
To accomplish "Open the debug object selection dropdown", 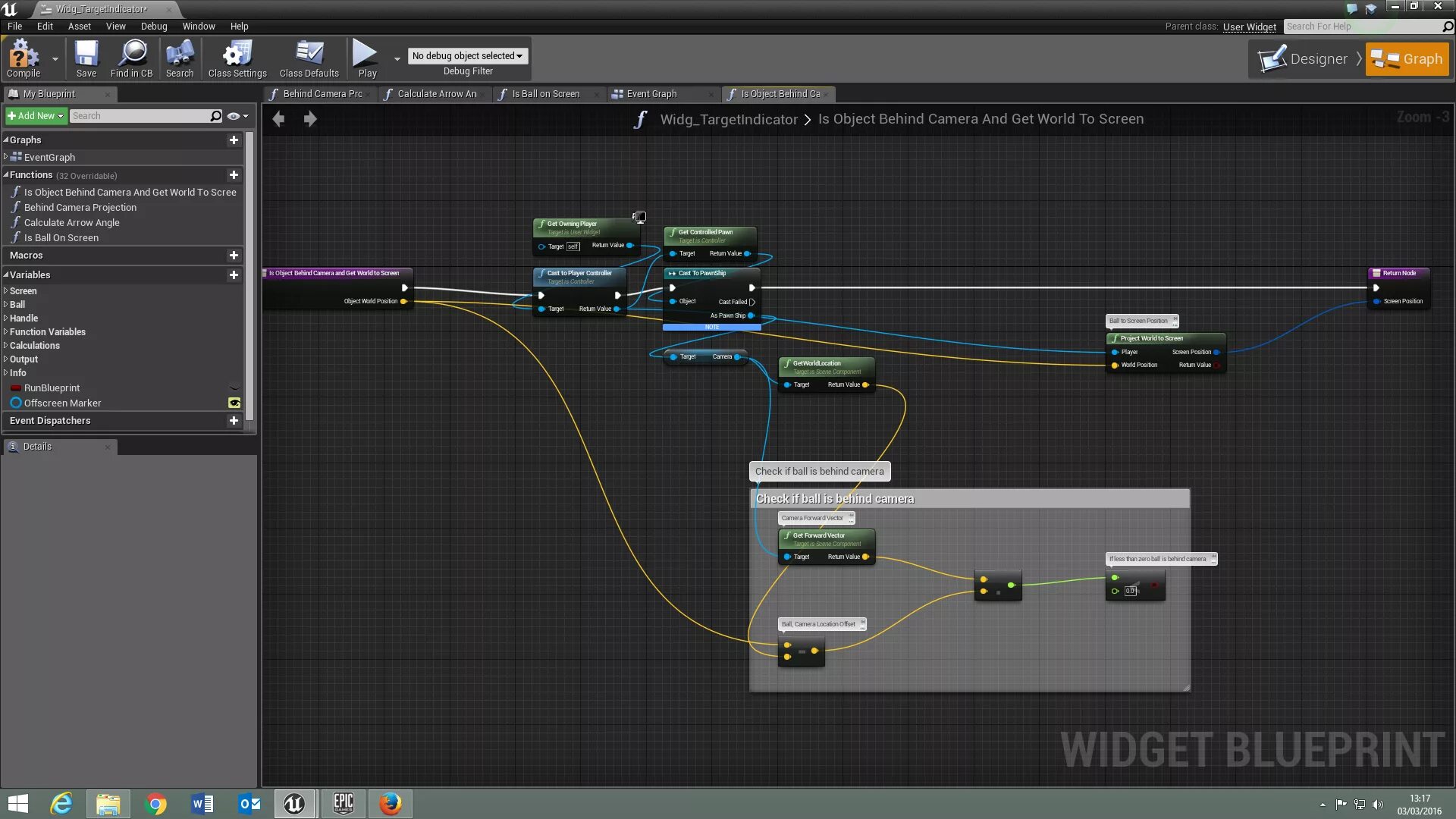I will [467, 55].
